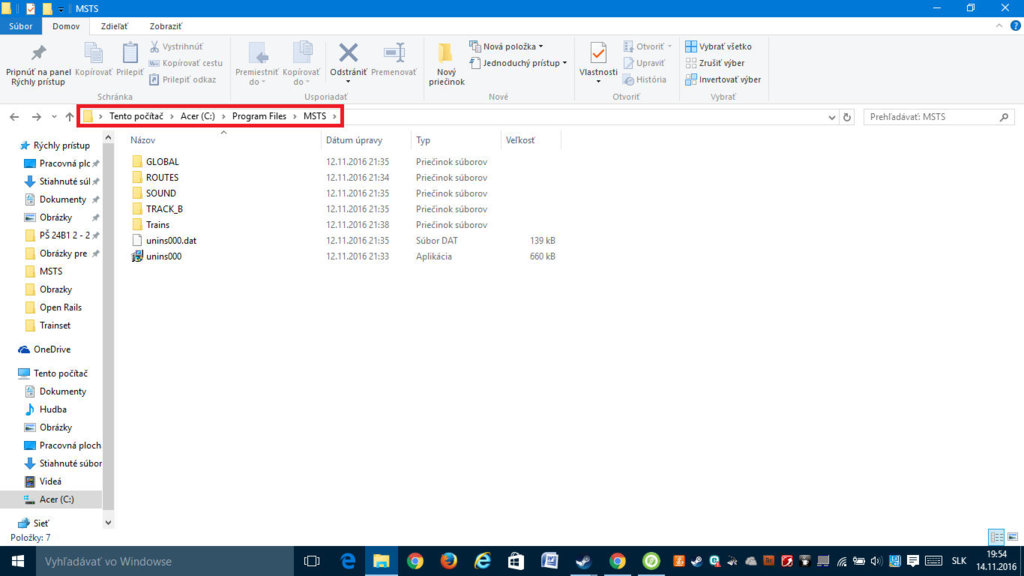The height and width of the screenshot is (576, 1024).
Task: Open Steam from the taskbar
Action: pos(582,561)
